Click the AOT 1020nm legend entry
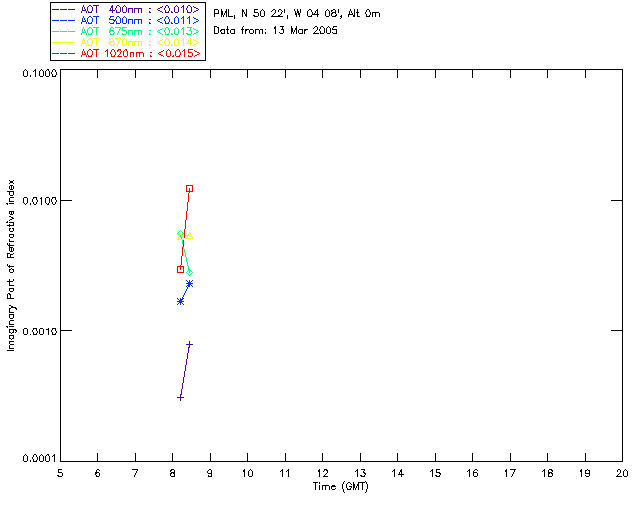 (x=127, y=53)
